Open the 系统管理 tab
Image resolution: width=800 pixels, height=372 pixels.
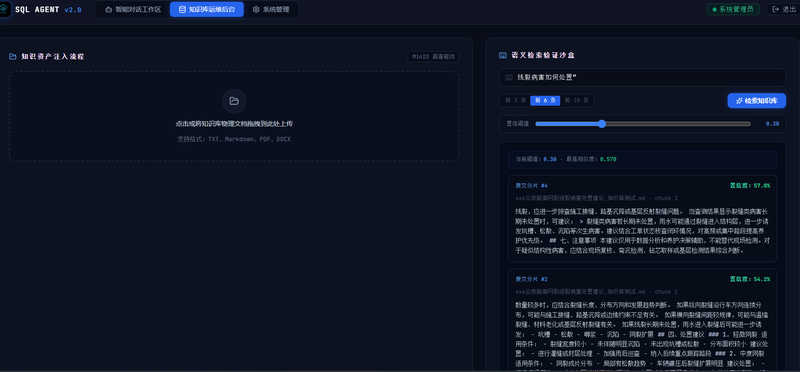pyautogui.click(x=271, y=9)
